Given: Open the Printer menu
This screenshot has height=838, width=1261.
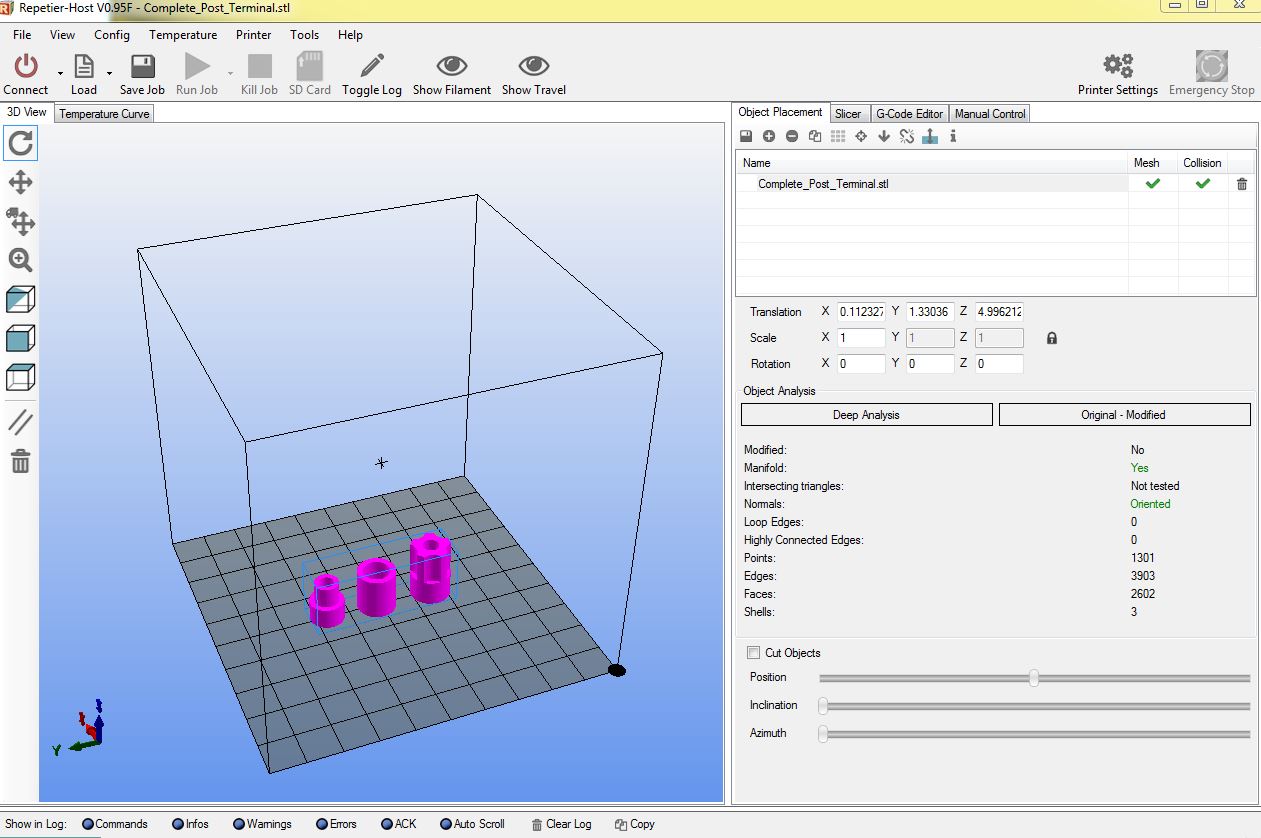Looking at the screenshot, I should click(x=254, y=34).
